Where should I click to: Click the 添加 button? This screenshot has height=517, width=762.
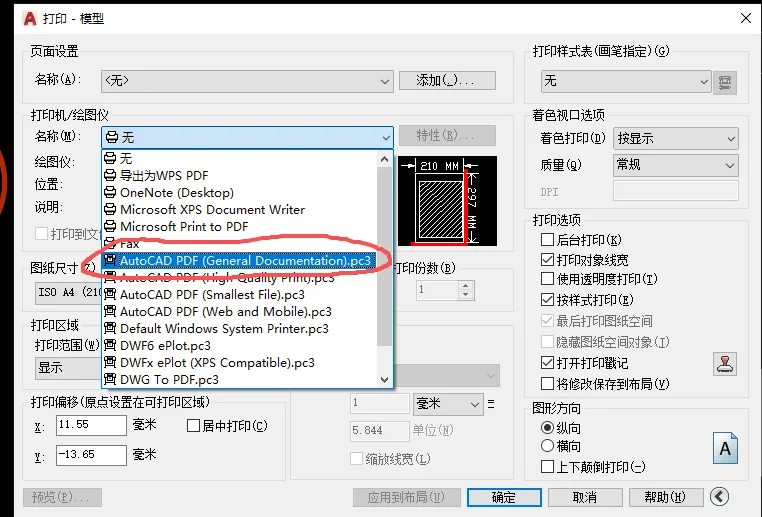tap(447, 80)
